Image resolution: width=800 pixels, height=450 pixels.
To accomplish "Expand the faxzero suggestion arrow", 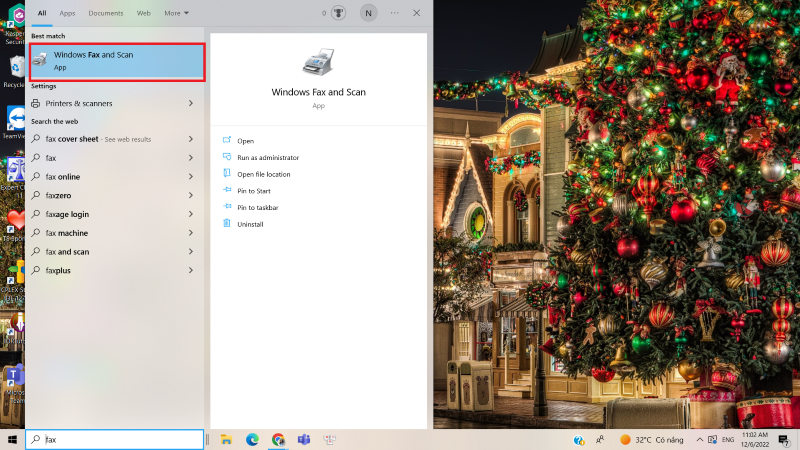I will [x=191, y=195].
